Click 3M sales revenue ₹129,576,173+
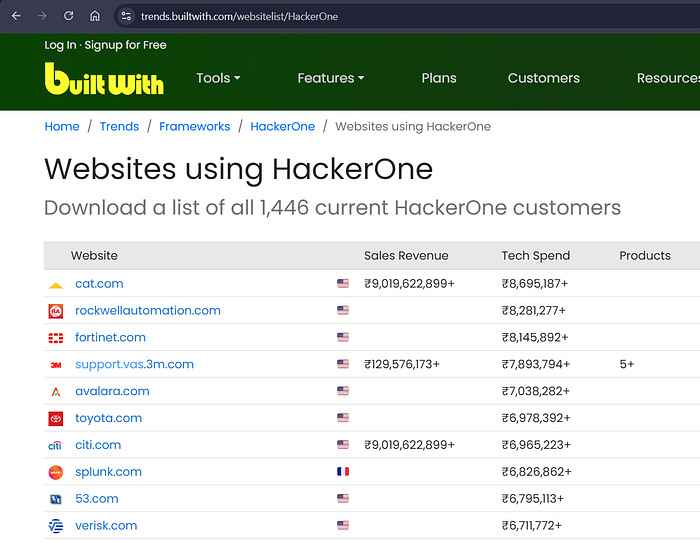 [402, 364]
